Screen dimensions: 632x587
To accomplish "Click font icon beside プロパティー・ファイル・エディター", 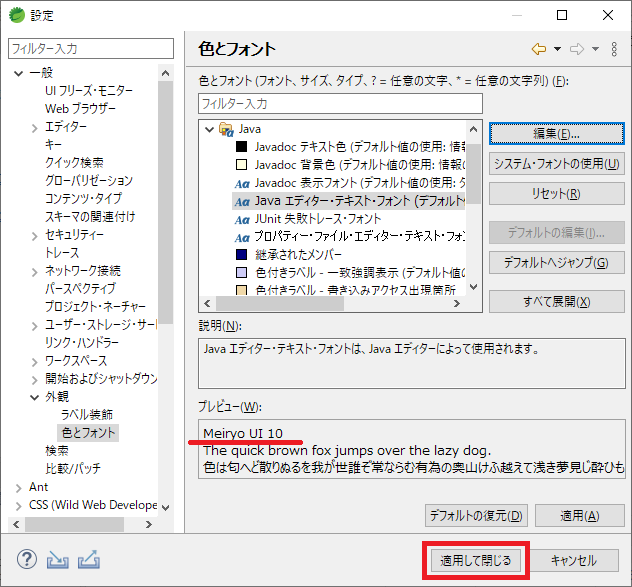I will 242,237.
